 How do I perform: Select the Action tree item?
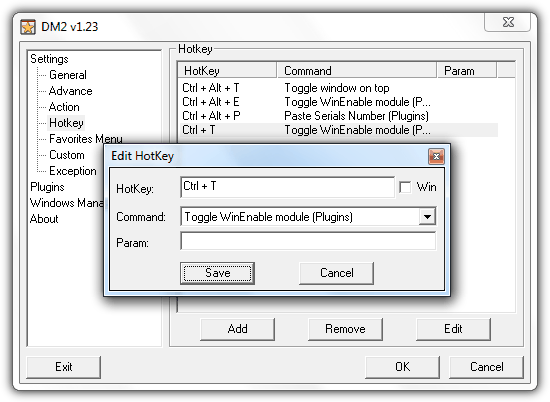tap(64, 107)
